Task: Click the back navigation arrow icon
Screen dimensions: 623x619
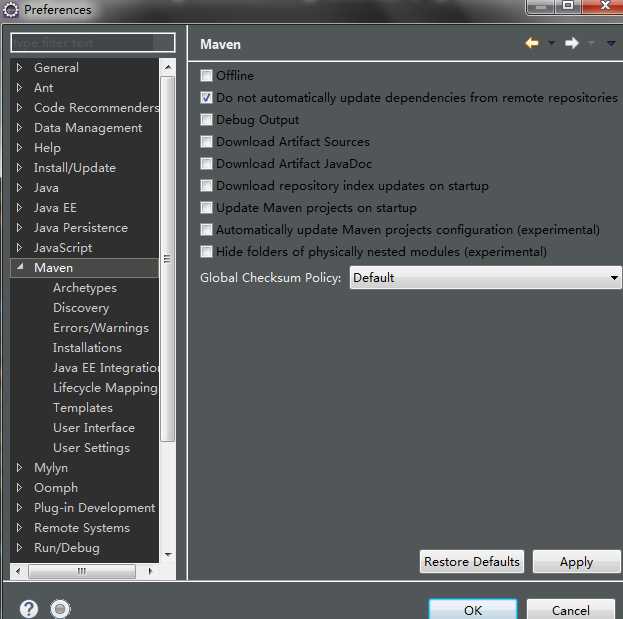Action: coord(532,43)
